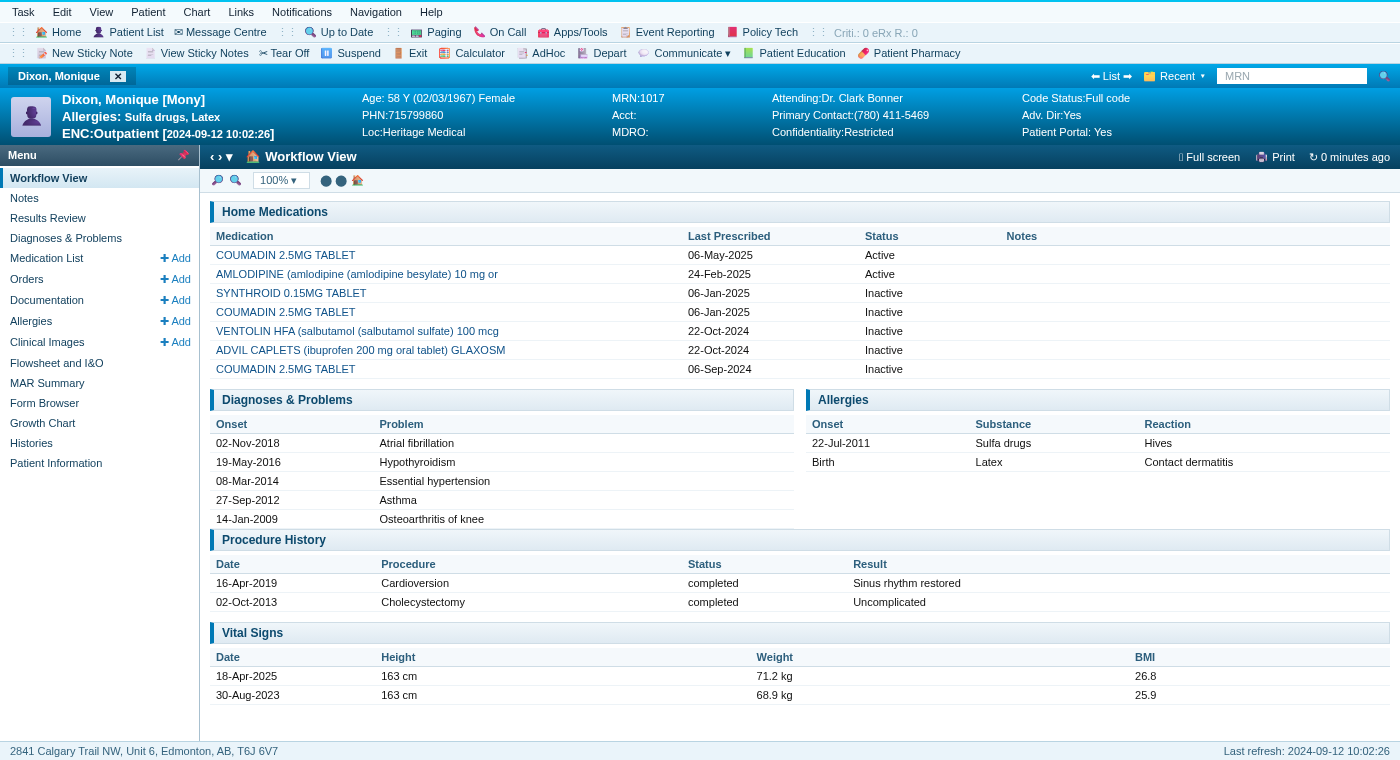Expand the Communicate dropdown
Screen dimensions: 1400x760
point(684,53)
